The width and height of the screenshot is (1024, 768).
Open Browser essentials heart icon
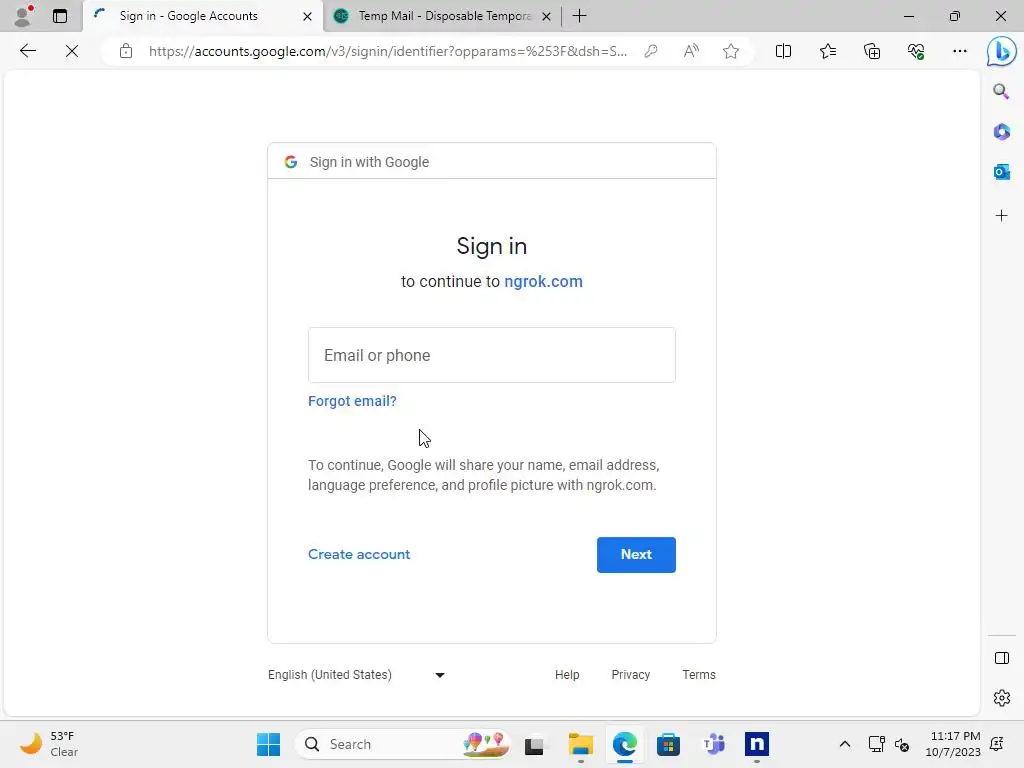pos(916,51)
